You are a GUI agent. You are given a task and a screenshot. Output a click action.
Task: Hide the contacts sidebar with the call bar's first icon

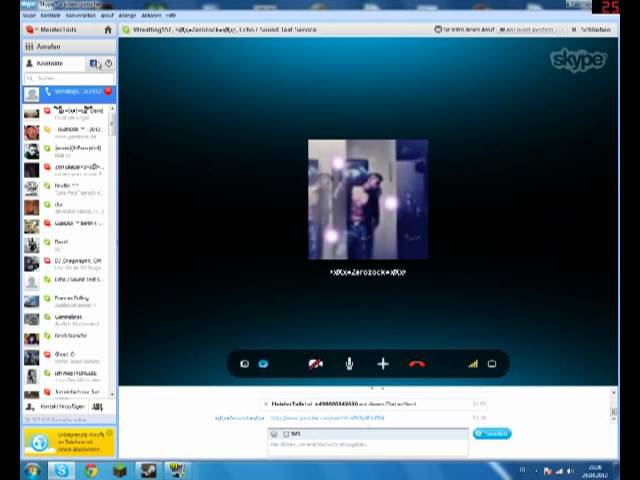pyautogui.click(x=244, y=364)
